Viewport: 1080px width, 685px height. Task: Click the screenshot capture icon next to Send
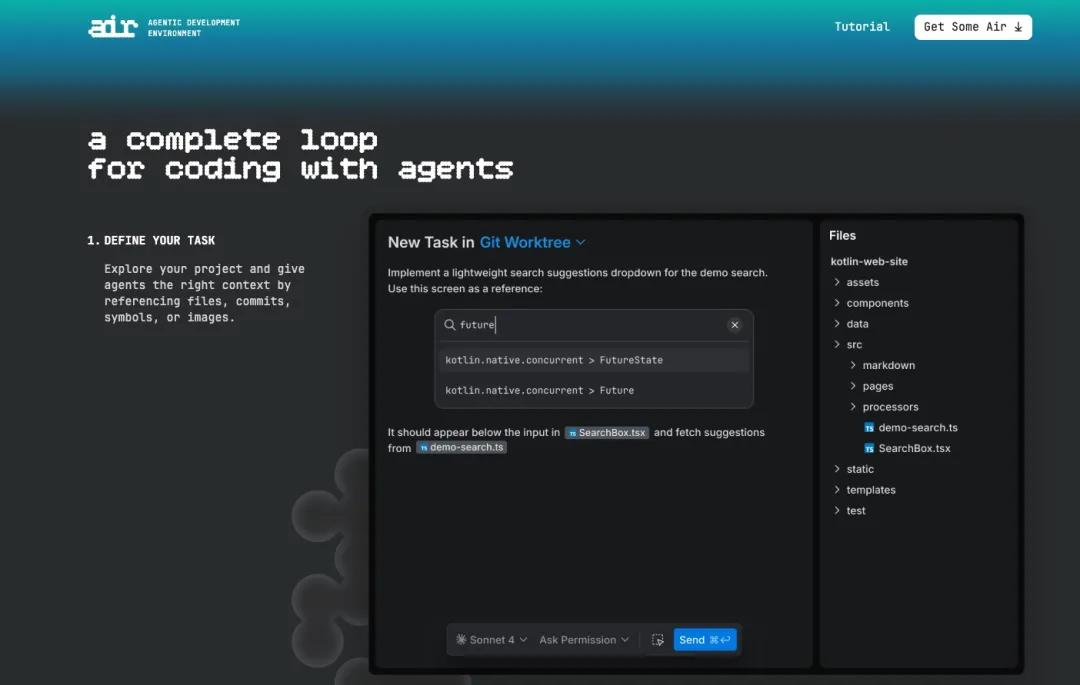(x=658, y=639)
